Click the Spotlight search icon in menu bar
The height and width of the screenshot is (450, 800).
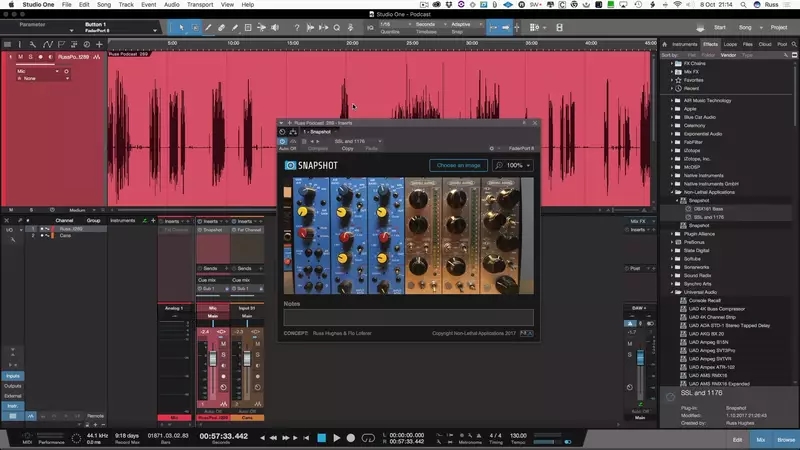743,5
